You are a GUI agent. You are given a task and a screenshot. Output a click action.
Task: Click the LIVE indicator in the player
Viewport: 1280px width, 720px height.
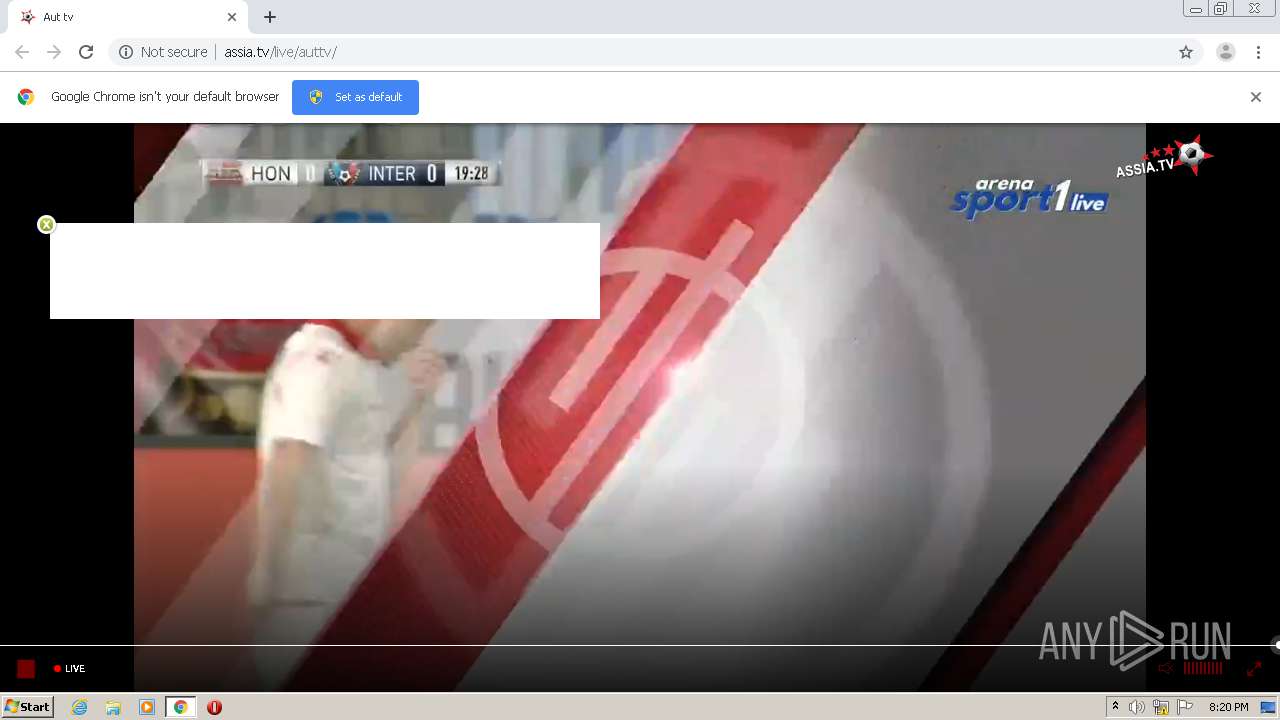click(x=70, y=669)
